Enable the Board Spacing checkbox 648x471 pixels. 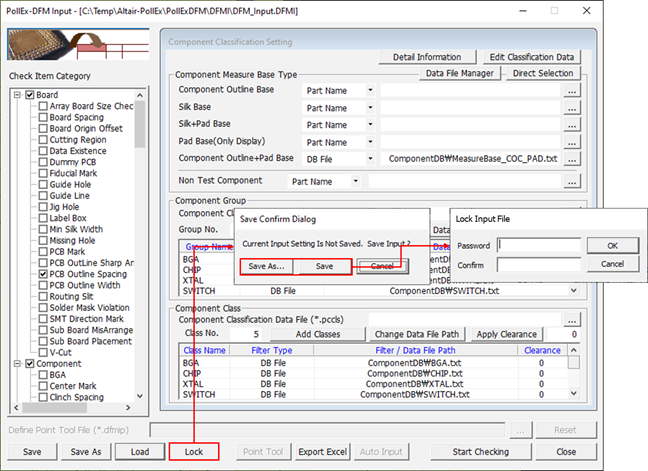[43, 117]
